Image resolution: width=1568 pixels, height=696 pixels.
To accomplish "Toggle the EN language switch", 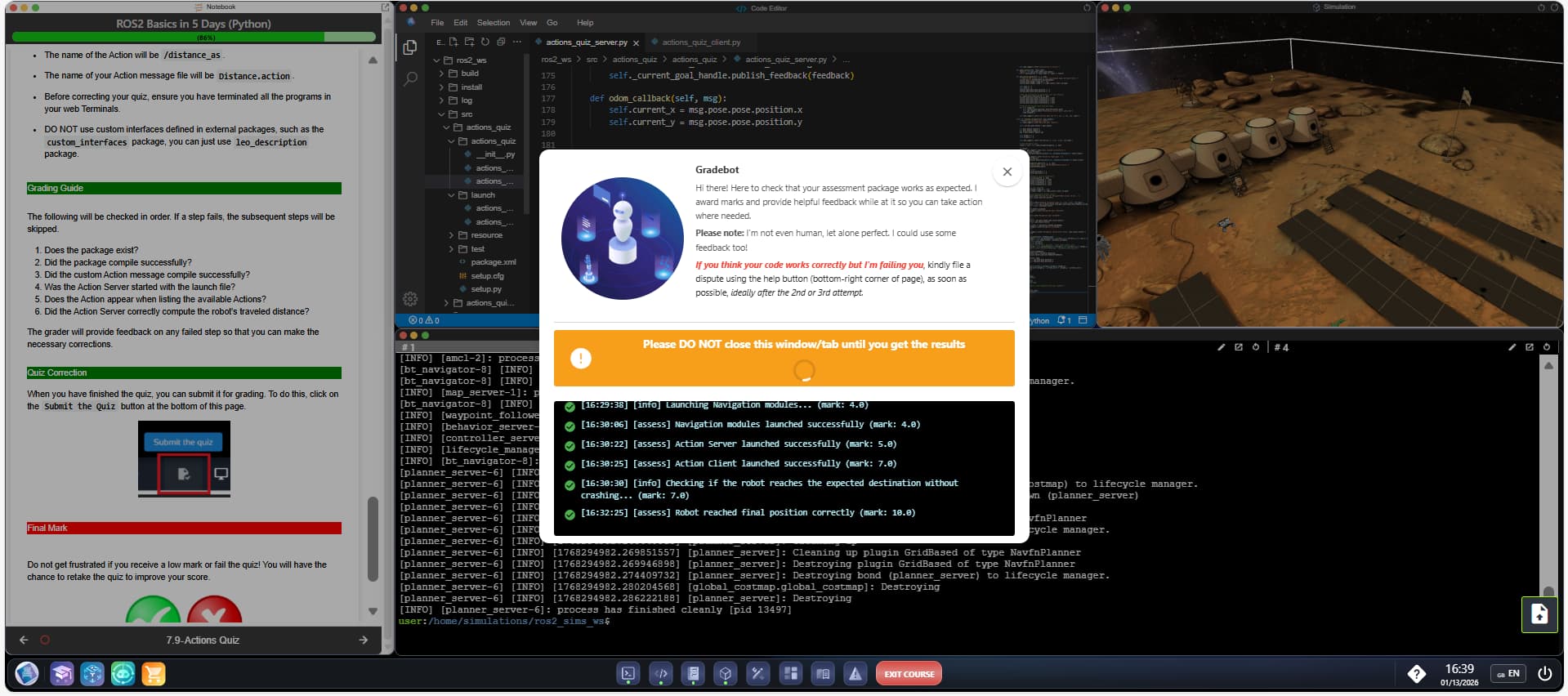I will point(1508,674).
